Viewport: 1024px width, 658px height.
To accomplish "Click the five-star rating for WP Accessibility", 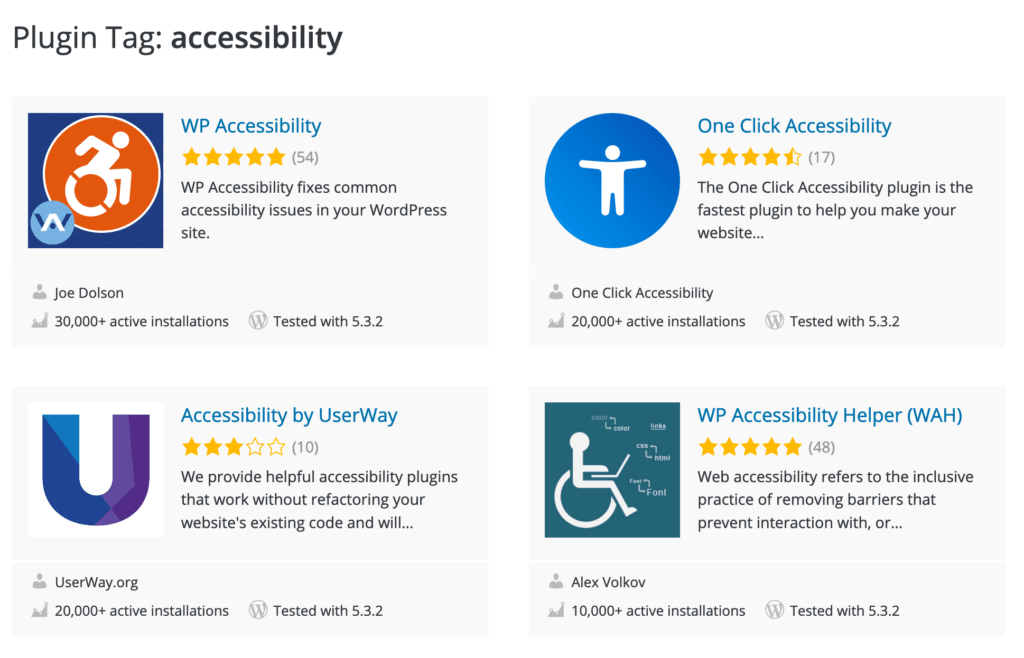I will tap(234, 157).
